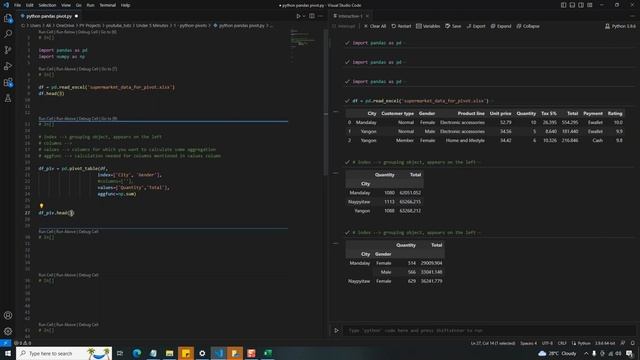Select the python pandas pivot.py editor tab

pos(49,16)
